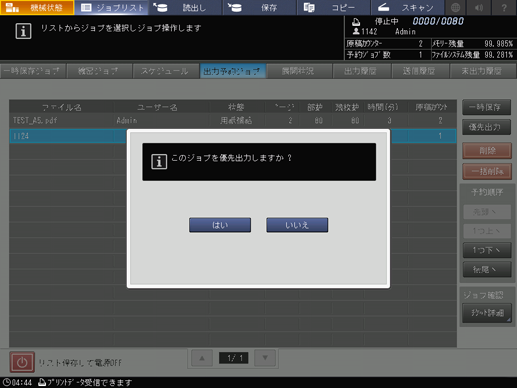Image resolution: width=517 pixels, height=388 pixels.
Task: Click the 状態 column header
Action: (236, 107)
